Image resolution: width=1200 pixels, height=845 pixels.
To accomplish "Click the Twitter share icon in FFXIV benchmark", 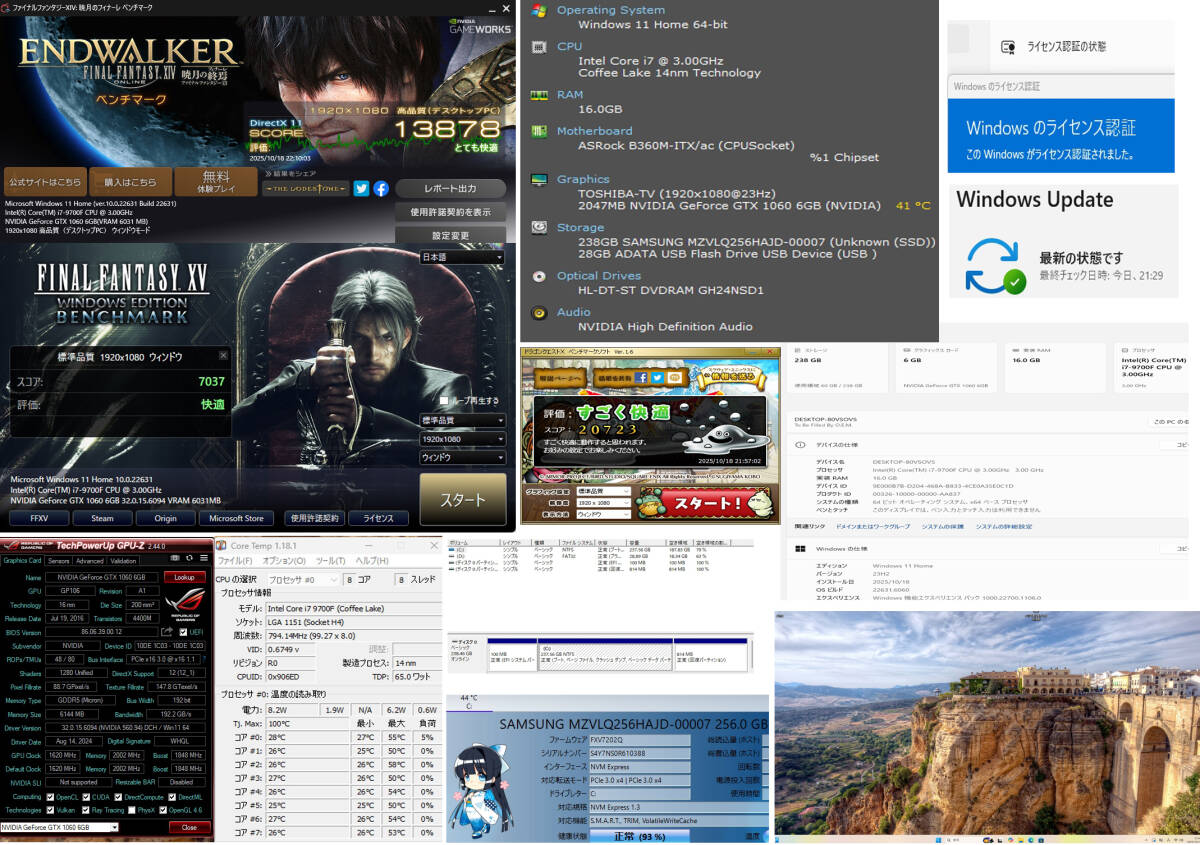I will pyautogui.click(x=362, y=188).
